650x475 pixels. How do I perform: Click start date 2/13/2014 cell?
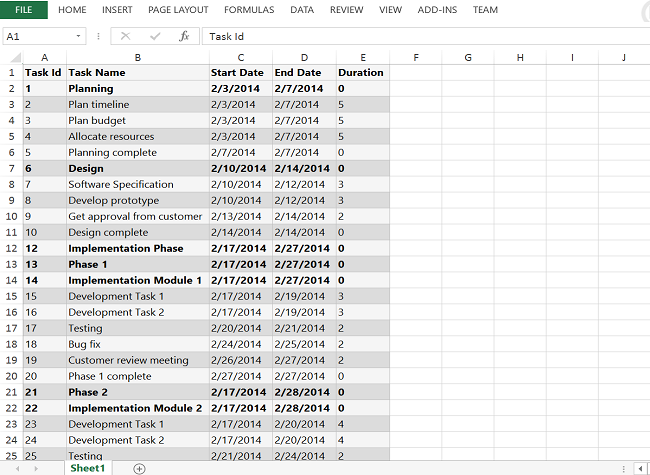tap(241, 216)
